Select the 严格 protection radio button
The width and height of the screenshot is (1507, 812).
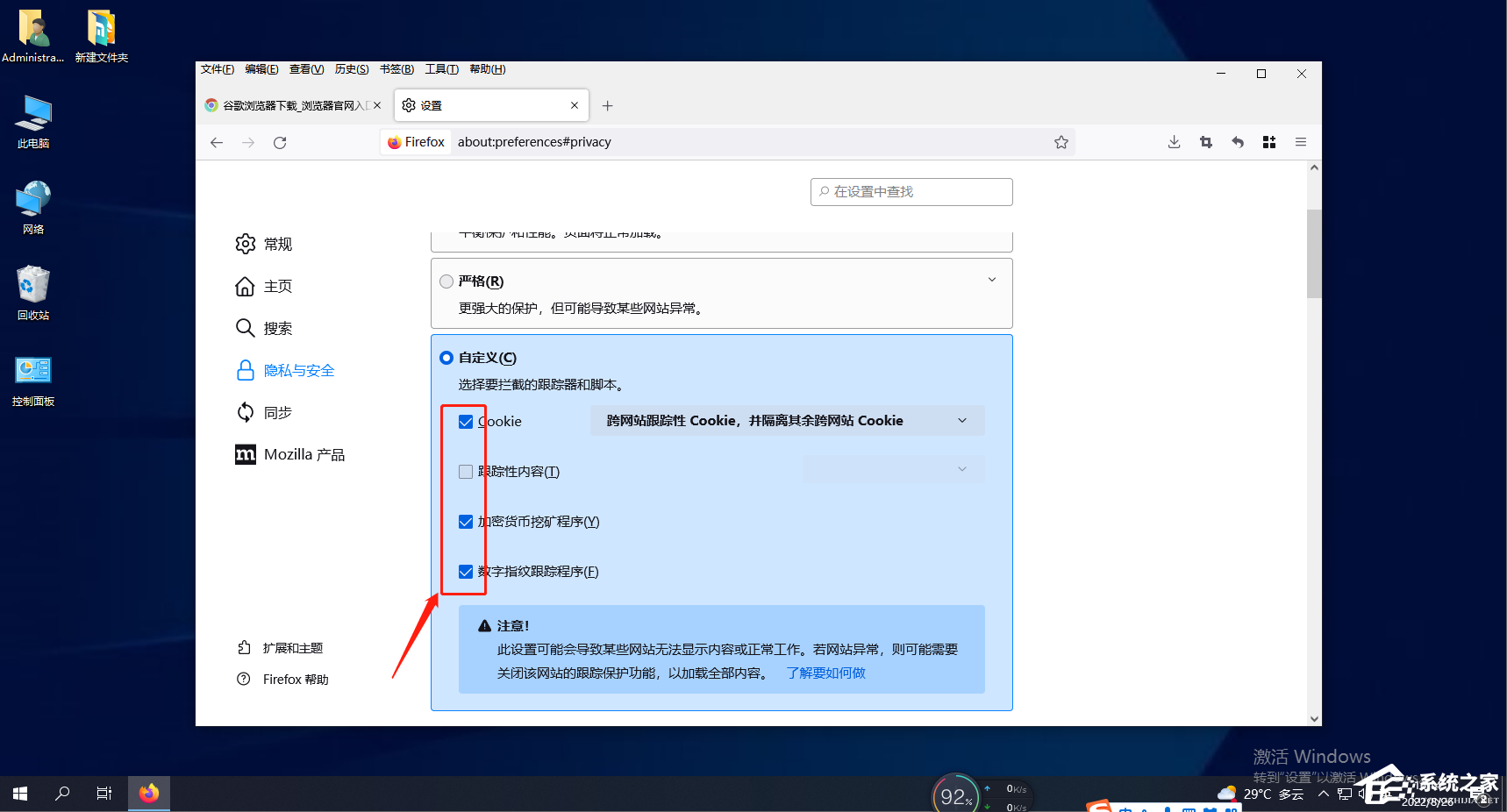tap(446, 281)
